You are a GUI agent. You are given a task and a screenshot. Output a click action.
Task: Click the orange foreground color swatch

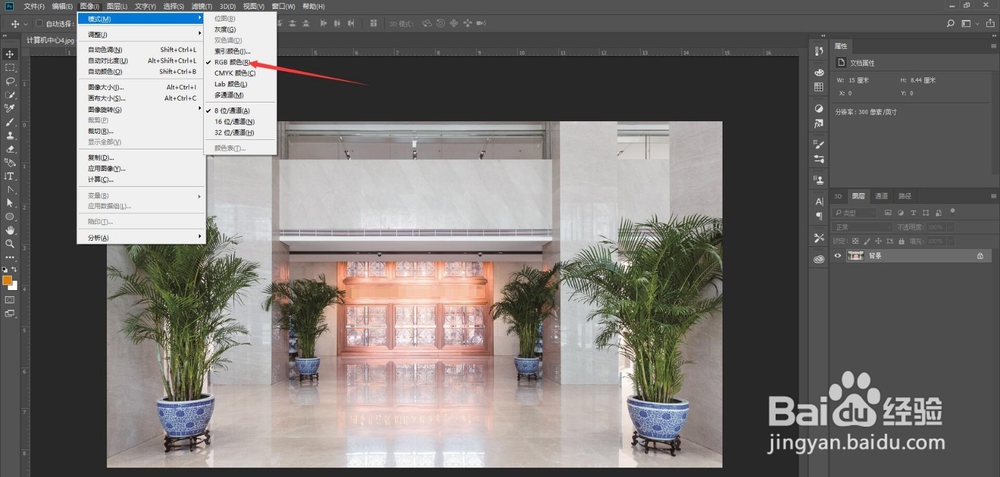pos(7,280)
